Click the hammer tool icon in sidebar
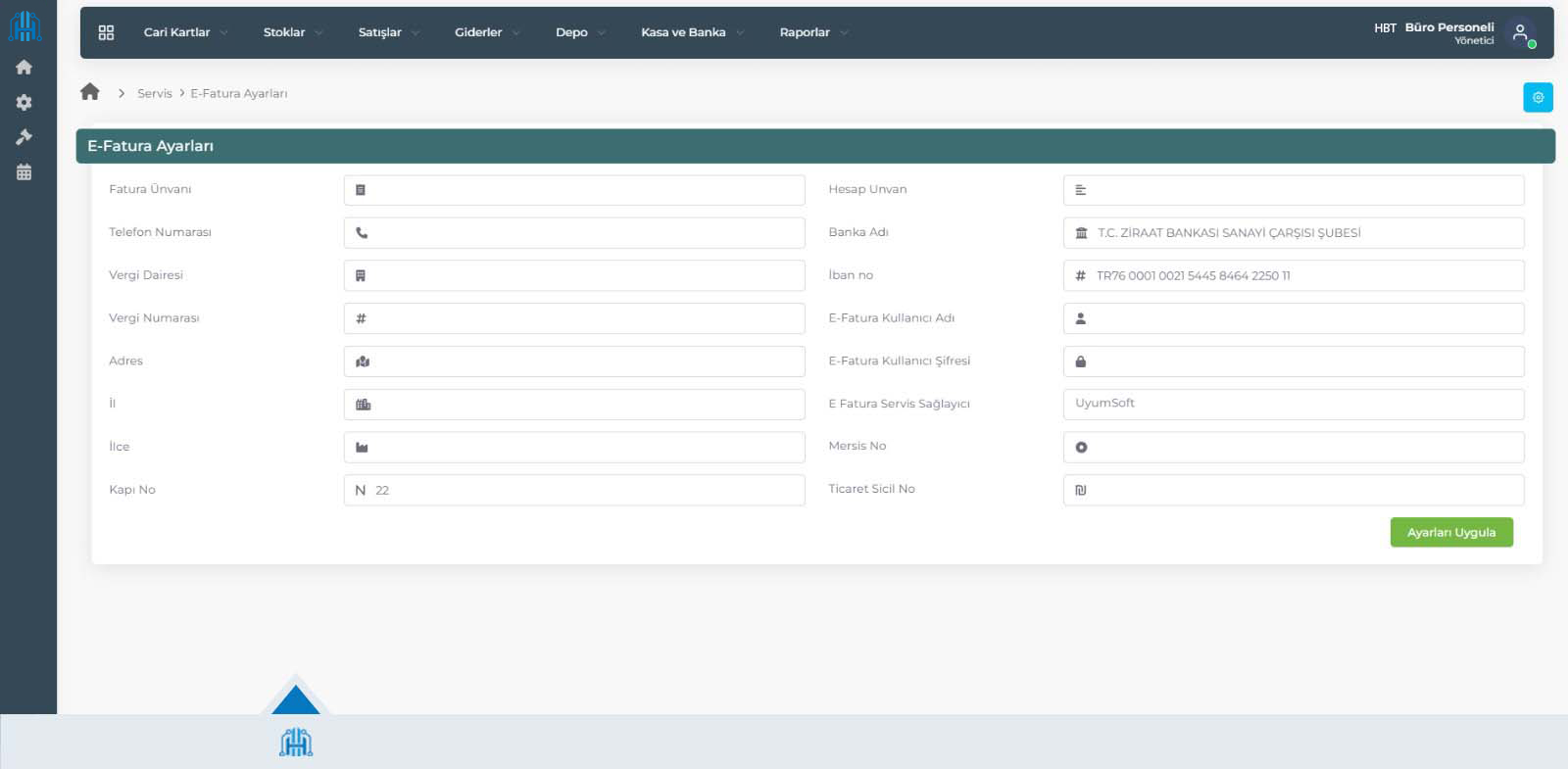 (x=24, y=137)
